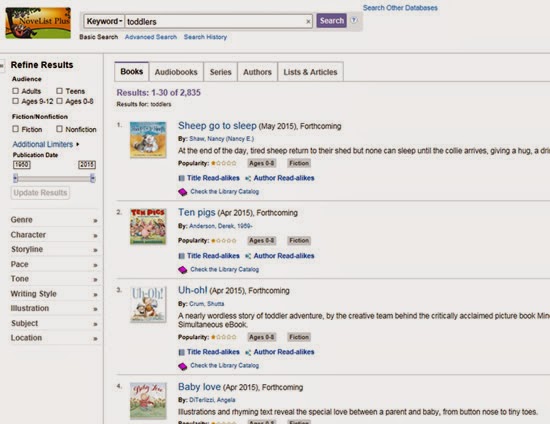Switch to the Authors tab

tap(257, 72)
